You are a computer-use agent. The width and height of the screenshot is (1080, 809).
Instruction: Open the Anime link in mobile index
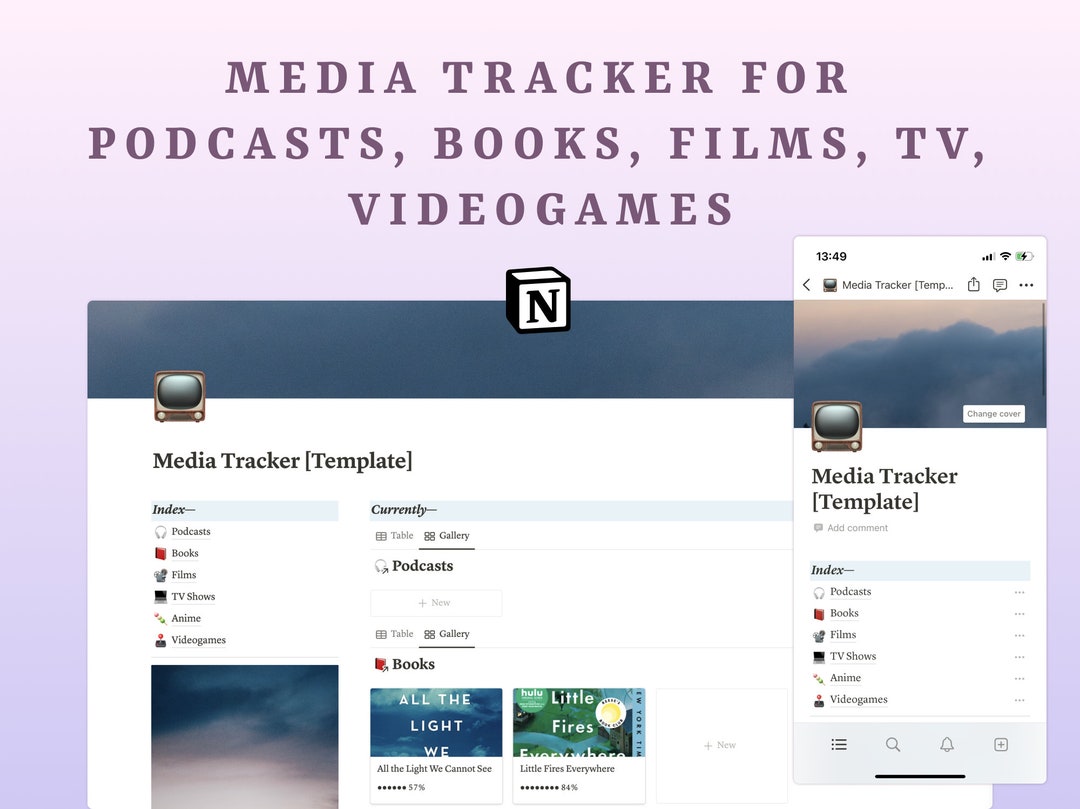coord(845,678)
